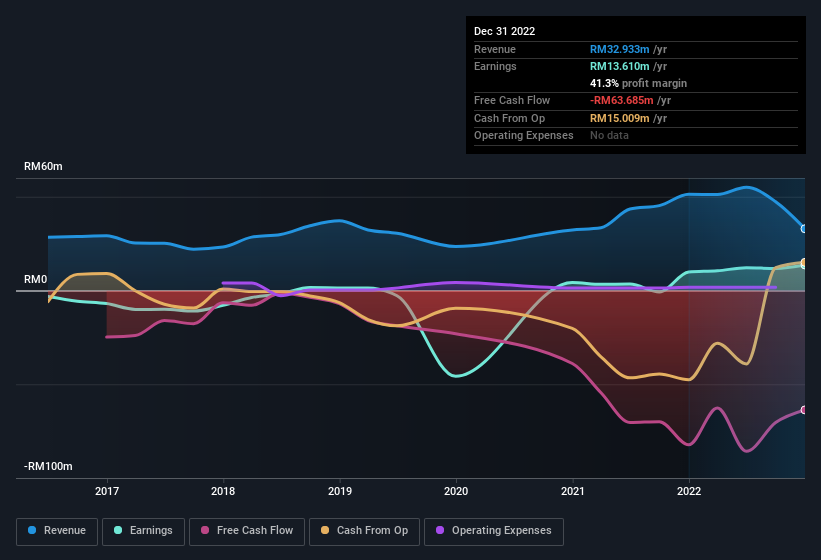Jump to 2020 on the time axis
821x560 pixels.
[456, 491]
